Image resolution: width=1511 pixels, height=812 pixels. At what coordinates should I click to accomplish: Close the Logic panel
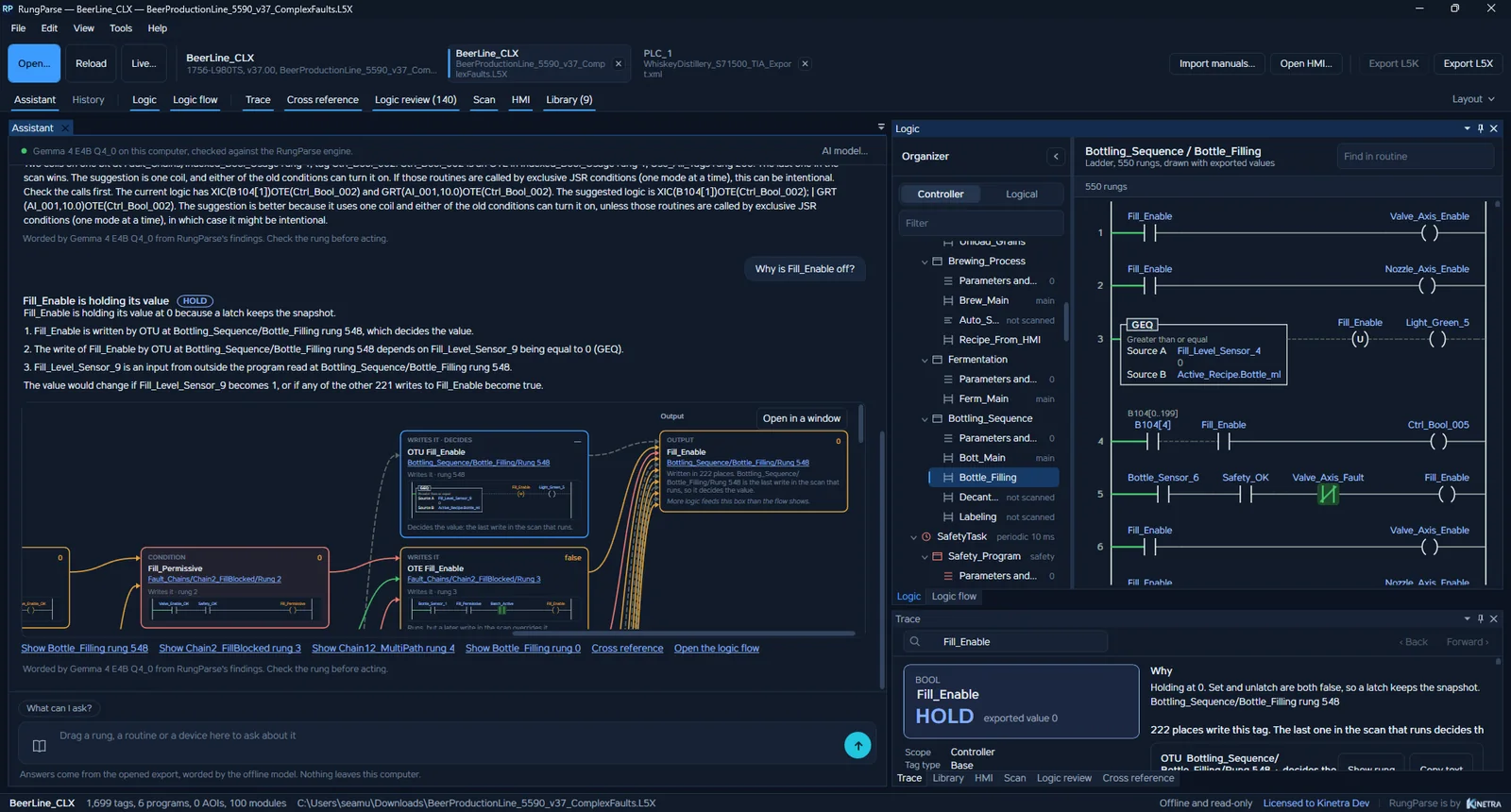1494,128
